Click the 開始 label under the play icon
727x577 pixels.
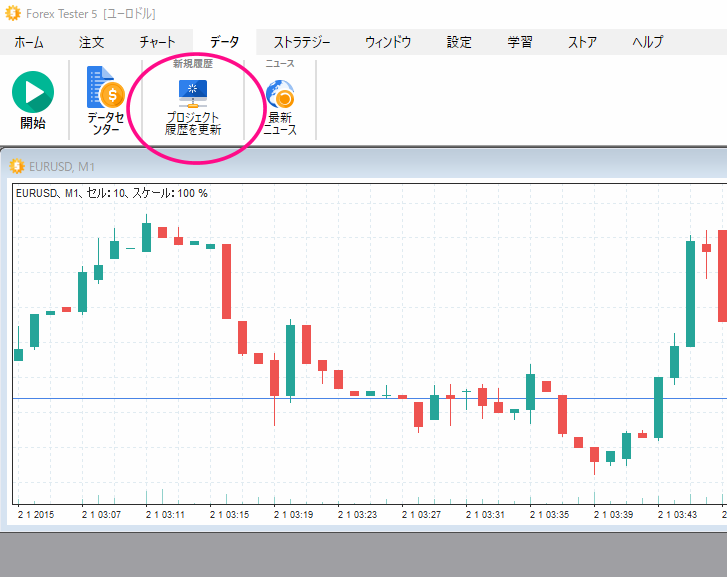pos(33,123)
